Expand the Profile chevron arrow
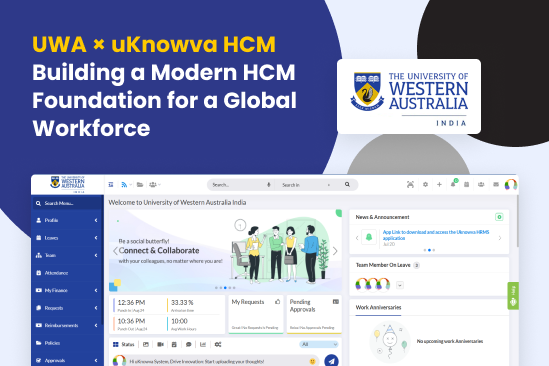 pyautogui.click(x=96, y=220)
